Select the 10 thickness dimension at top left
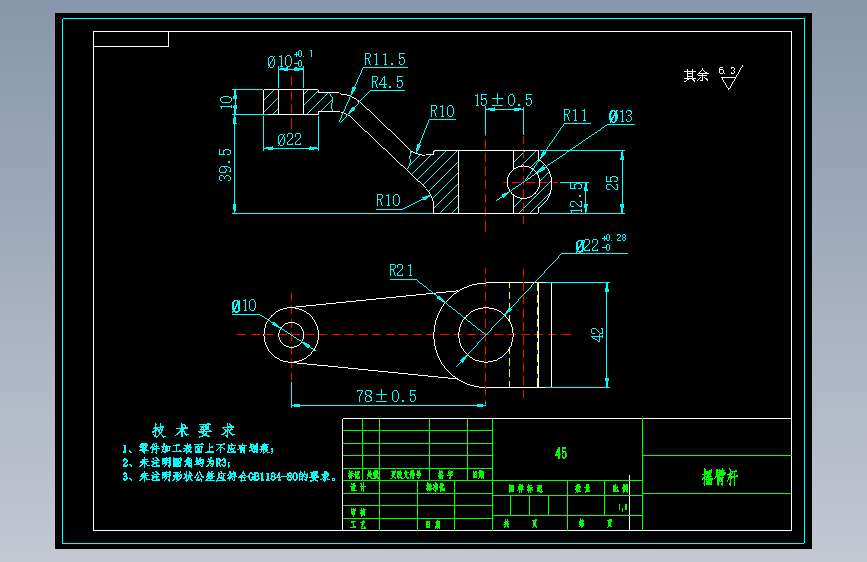Viewport: 867px width, 562px height. [x=226, y=102]
